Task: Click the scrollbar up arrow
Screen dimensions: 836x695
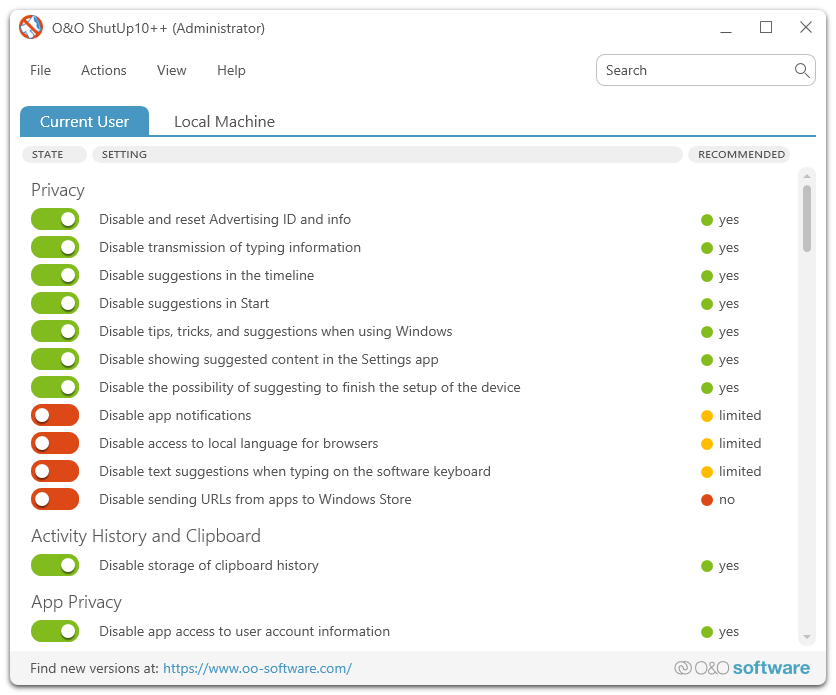Action: 807,176
